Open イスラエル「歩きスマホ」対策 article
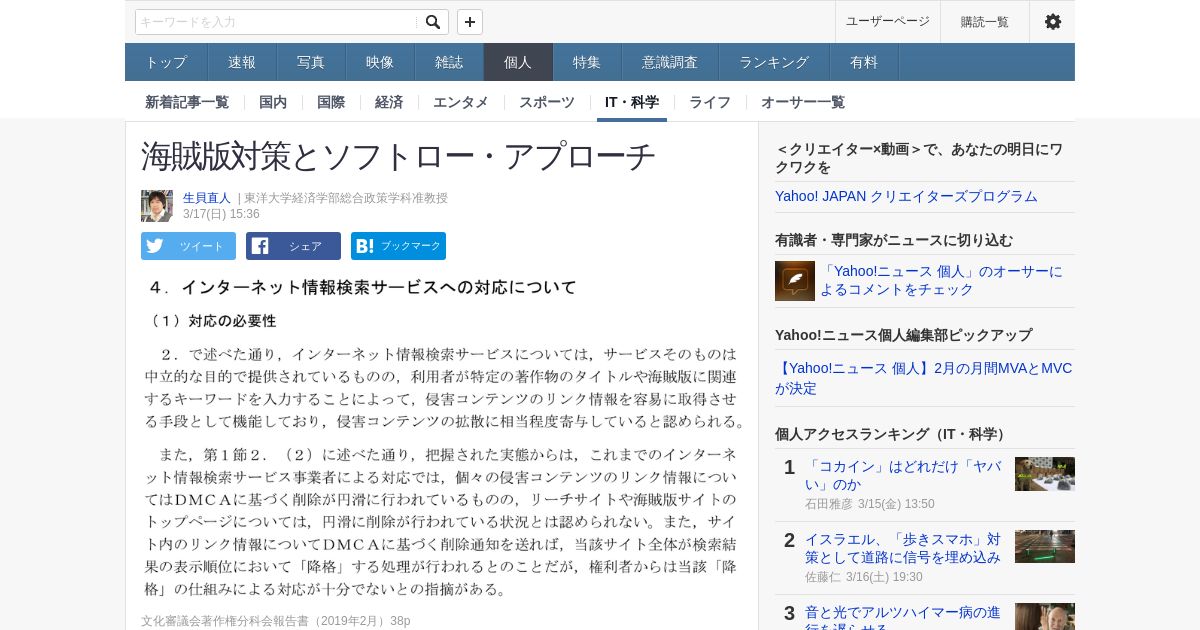The image size is (1200, 630). click(904, 548)
